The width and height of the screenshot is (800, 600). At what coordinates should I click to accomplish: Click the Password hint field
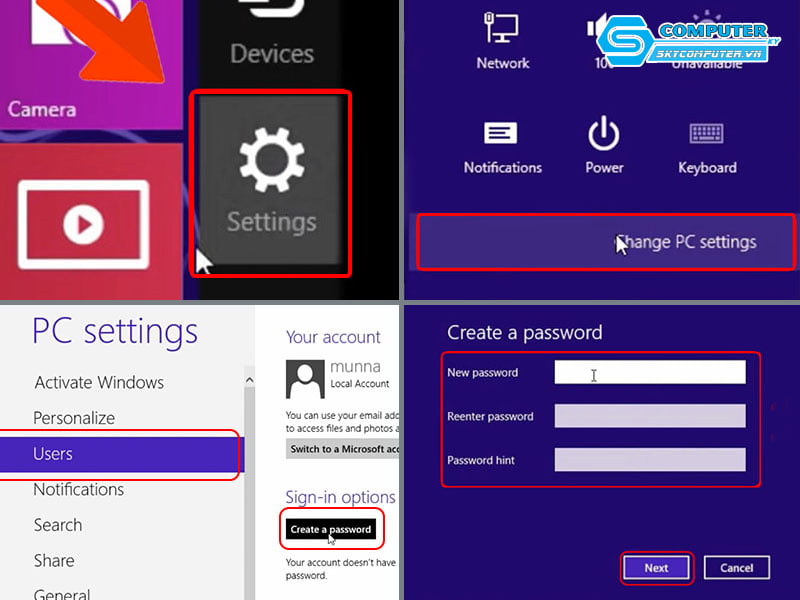tap(650, 460)
